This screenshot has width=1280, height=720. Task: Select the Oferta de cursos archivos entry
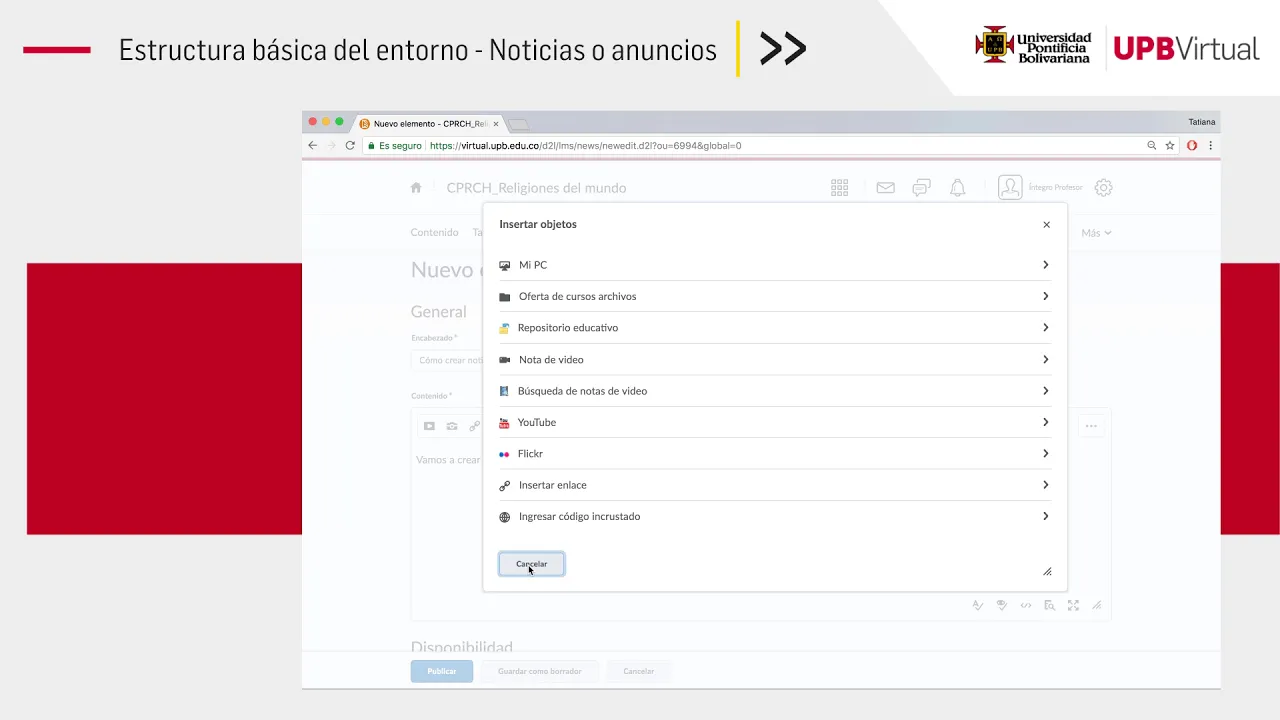(x=775, y=296)
